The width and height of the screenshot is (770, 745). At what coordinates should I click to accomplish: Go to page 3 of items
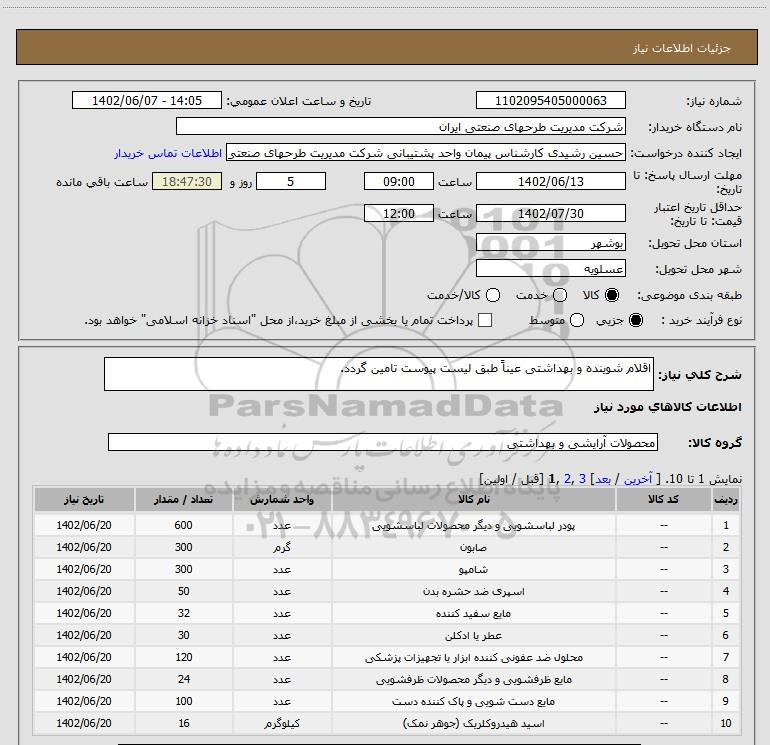[x=582, y=478]
